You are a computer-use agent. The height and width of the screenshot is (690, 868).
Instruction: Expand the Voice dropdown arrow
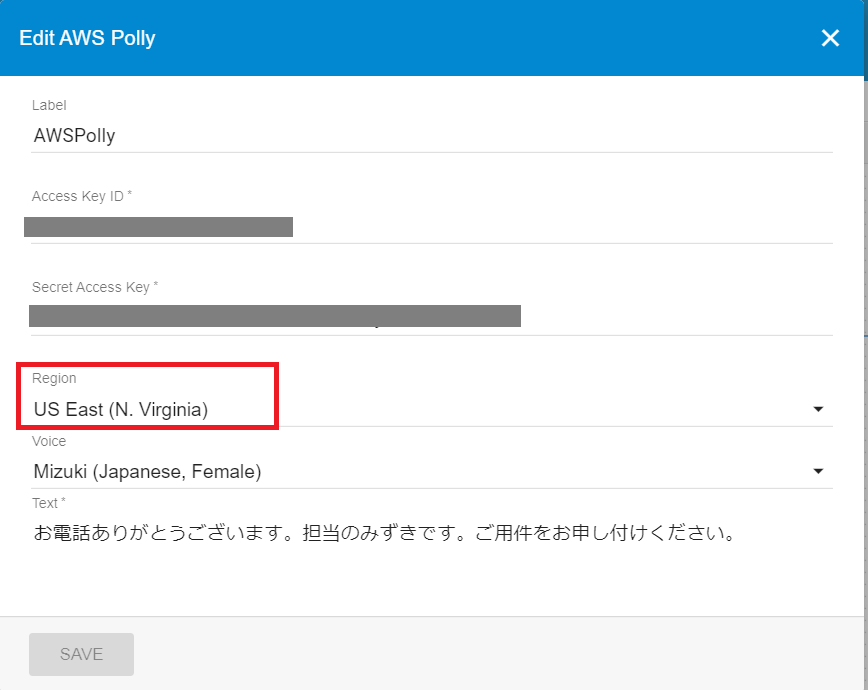818,471
